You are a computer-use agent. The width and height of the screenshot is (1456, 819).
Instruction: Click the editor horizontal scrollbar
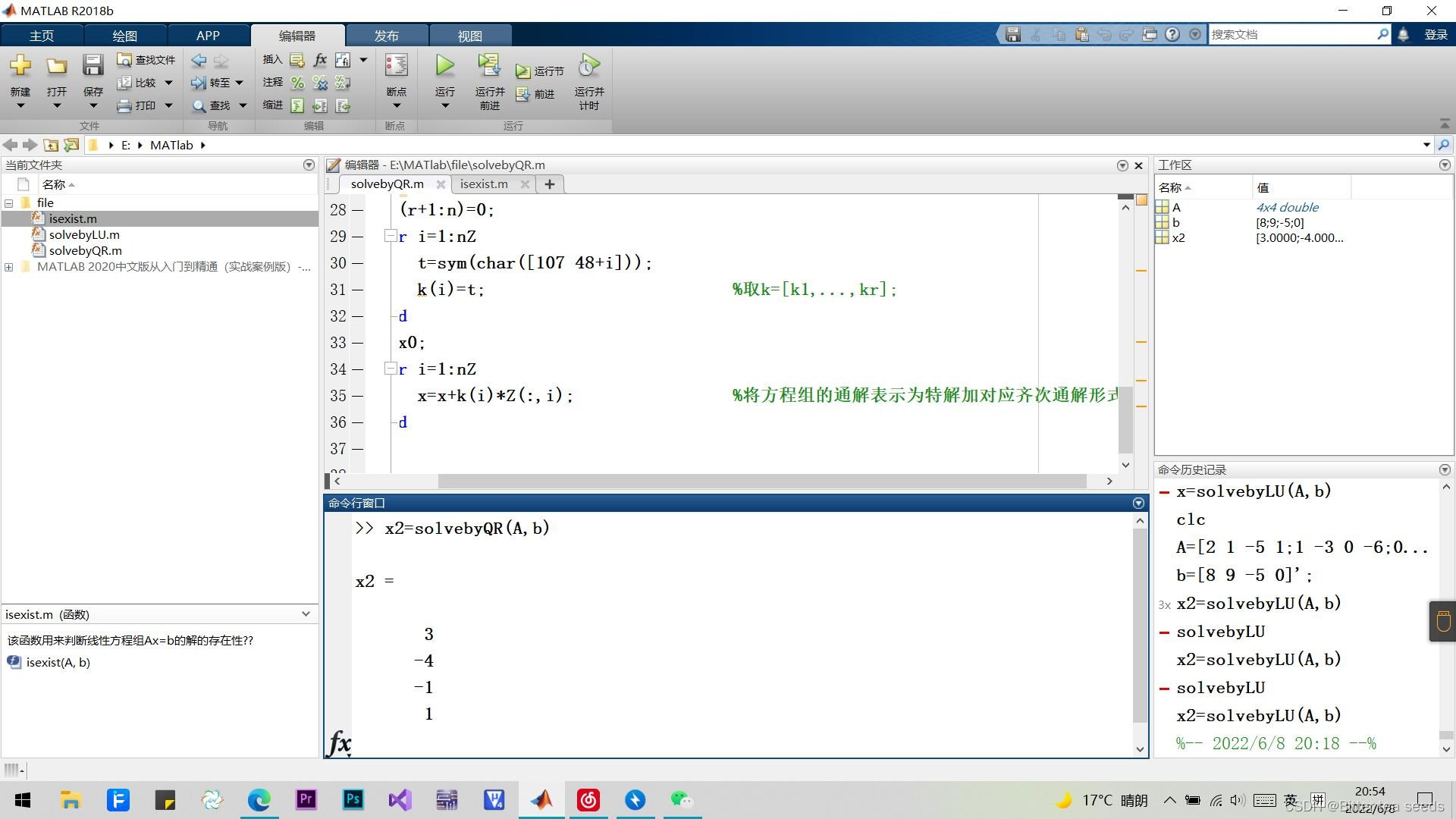tap(762, 482)
